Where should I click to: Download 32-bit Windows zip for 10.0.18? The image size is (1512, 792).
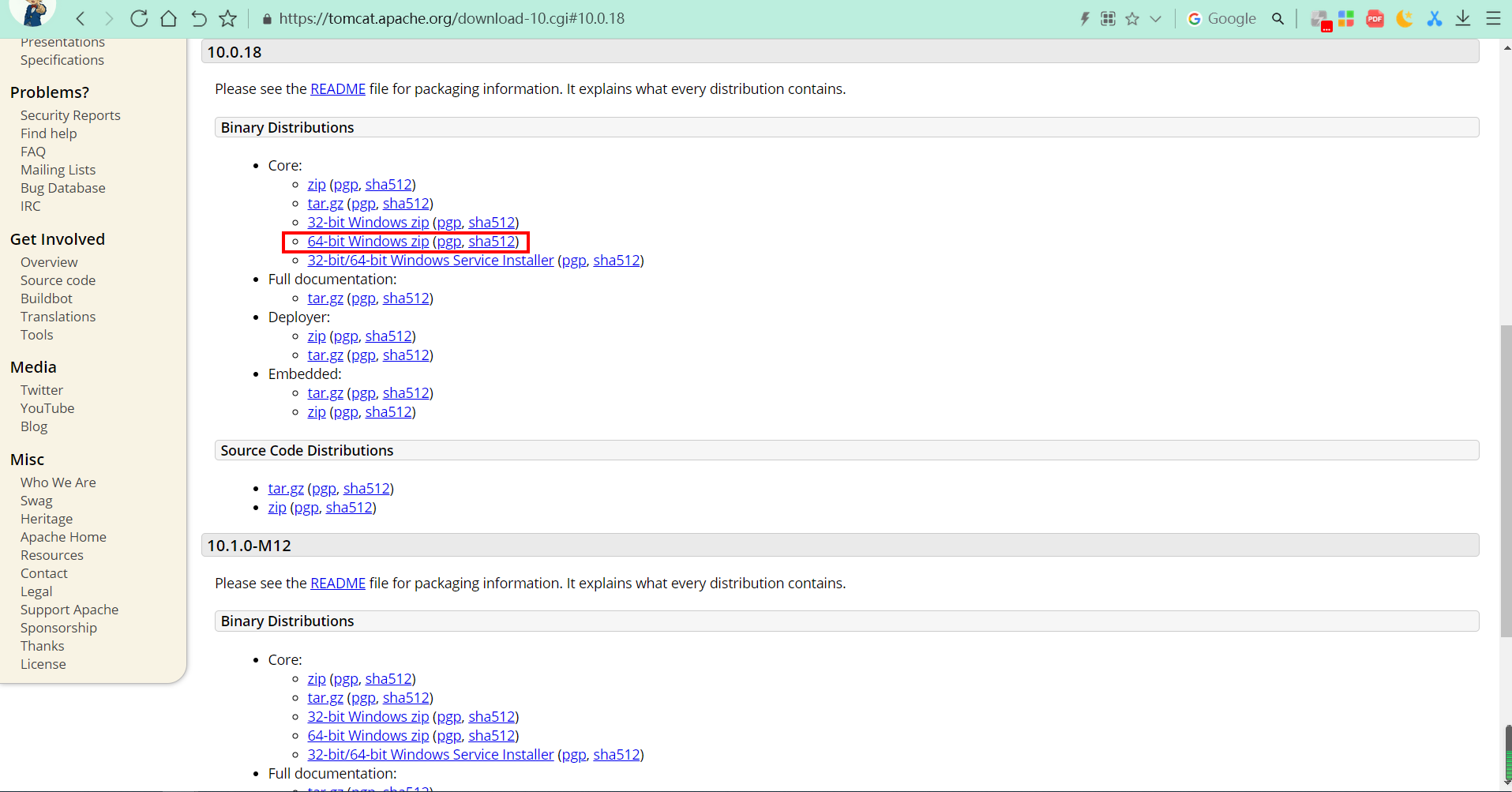pos(368,223)
